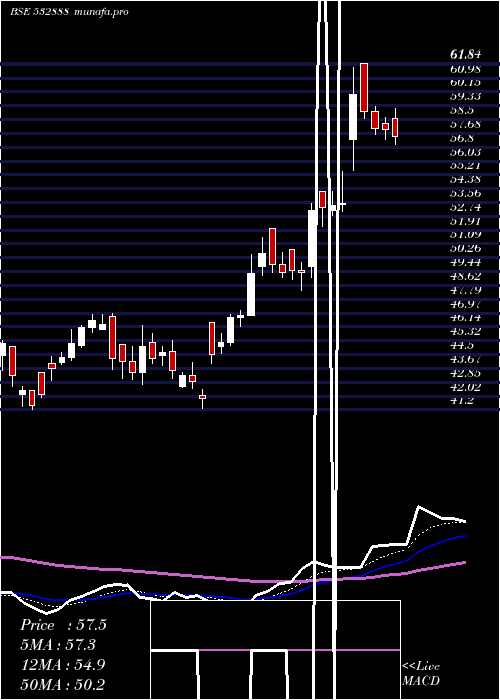Select the 57.68 price level label
The width and height of the screenshot is (500, 700).
(466, 125)
